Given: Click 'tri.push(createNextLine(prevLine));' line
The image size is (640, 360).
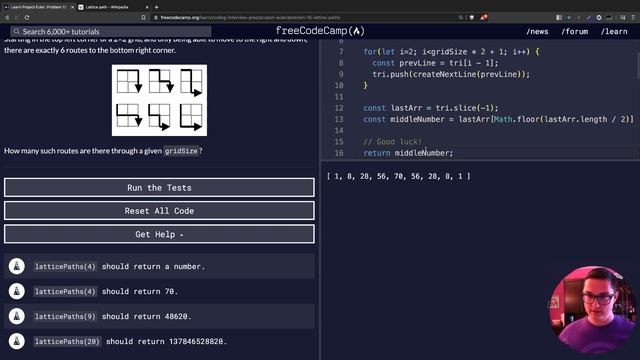Looking at the screenshot, I should point(451,74).
